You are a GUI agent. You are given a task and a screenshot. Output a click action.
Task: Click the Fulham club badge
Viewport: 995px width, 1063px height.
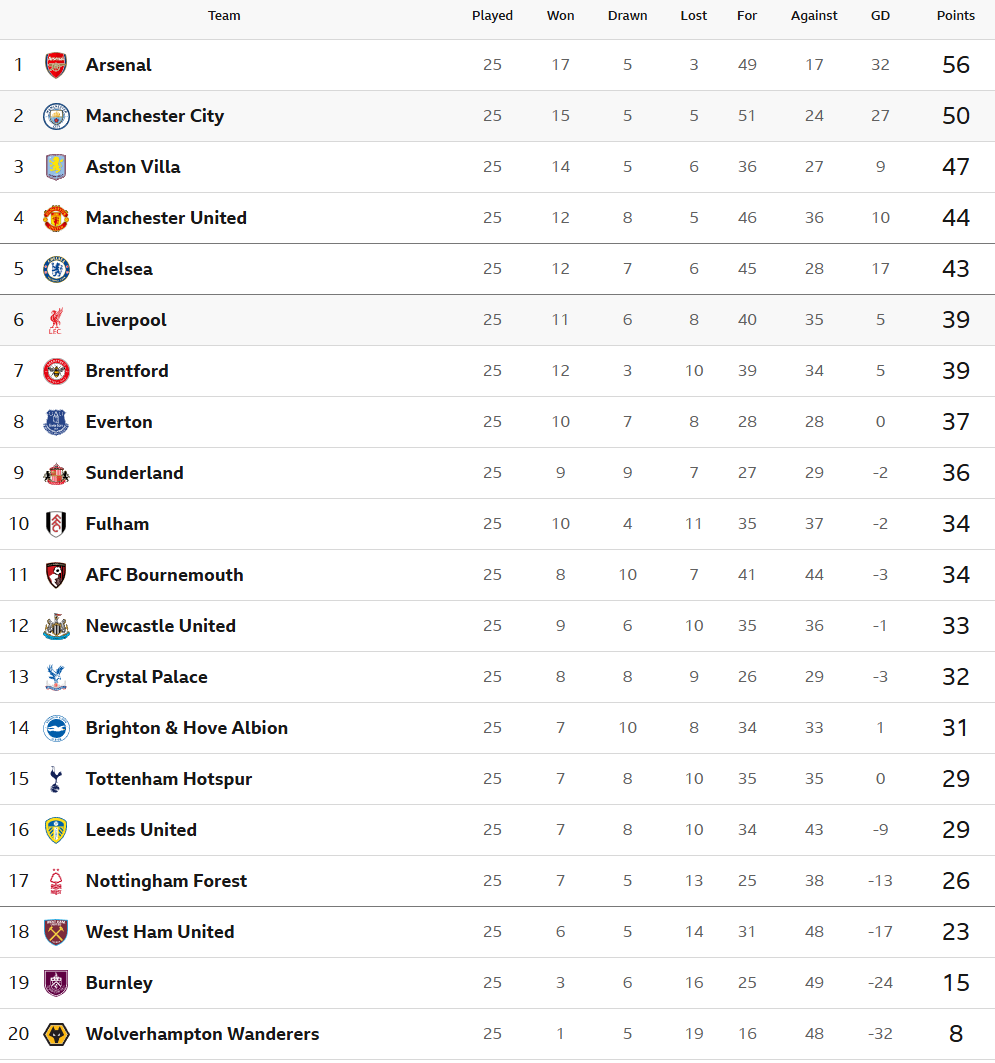click(56, 524)
